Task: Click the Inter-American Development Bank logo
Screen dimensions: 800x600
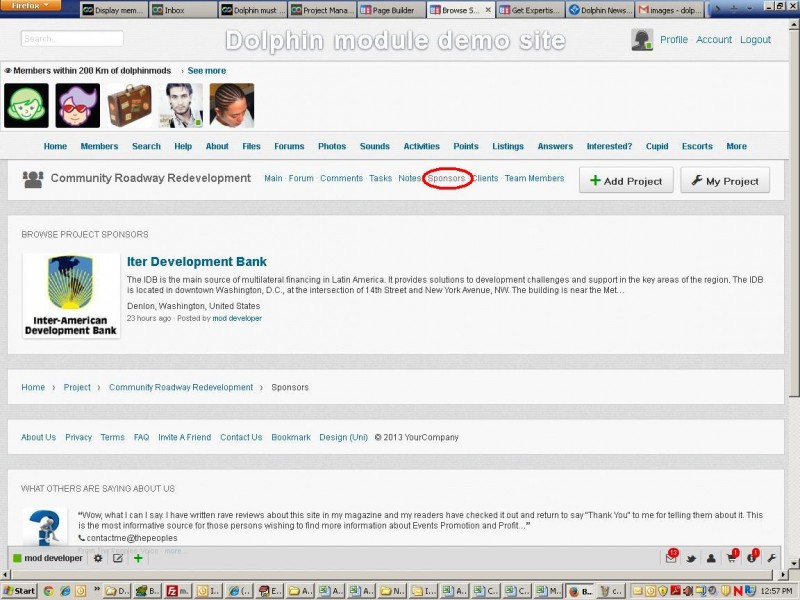Action: click(71, 296)
